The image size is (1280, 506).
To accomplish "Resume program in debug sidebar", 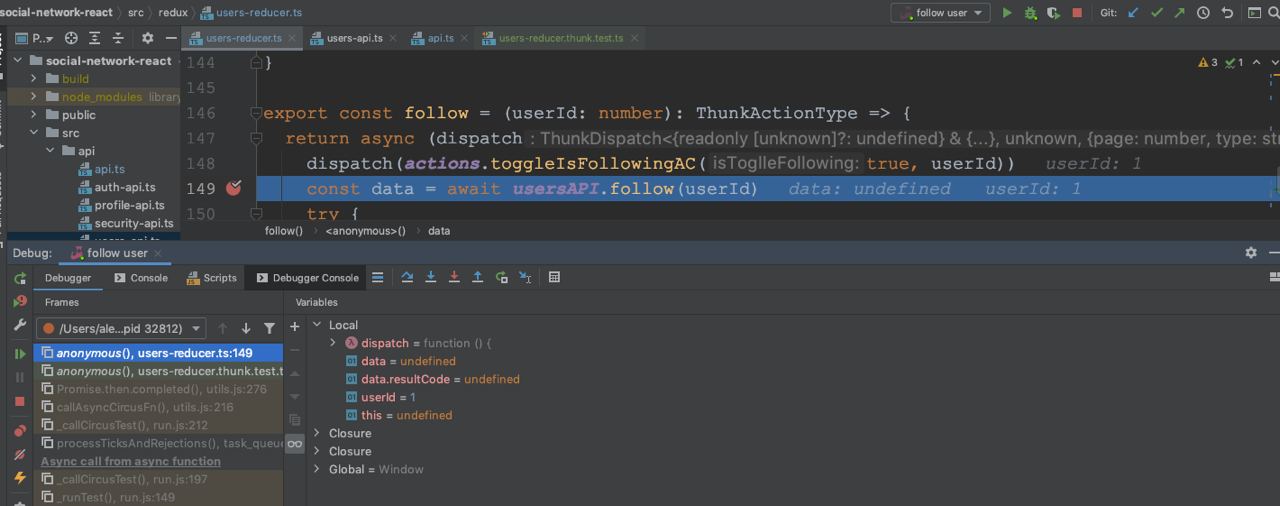I will tap(19, 354).
